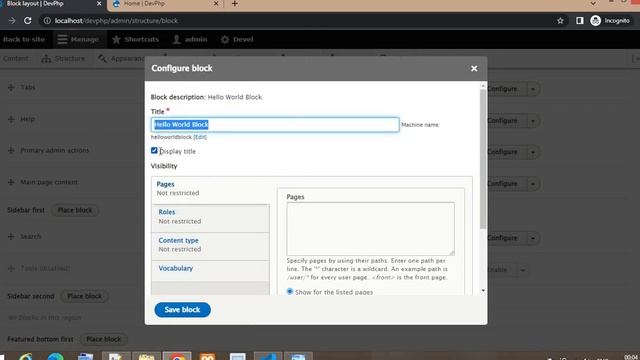Open dropdown arrow beside Search row Configure
The height and width of the screenshot is (360, 640).
(533, 238)
